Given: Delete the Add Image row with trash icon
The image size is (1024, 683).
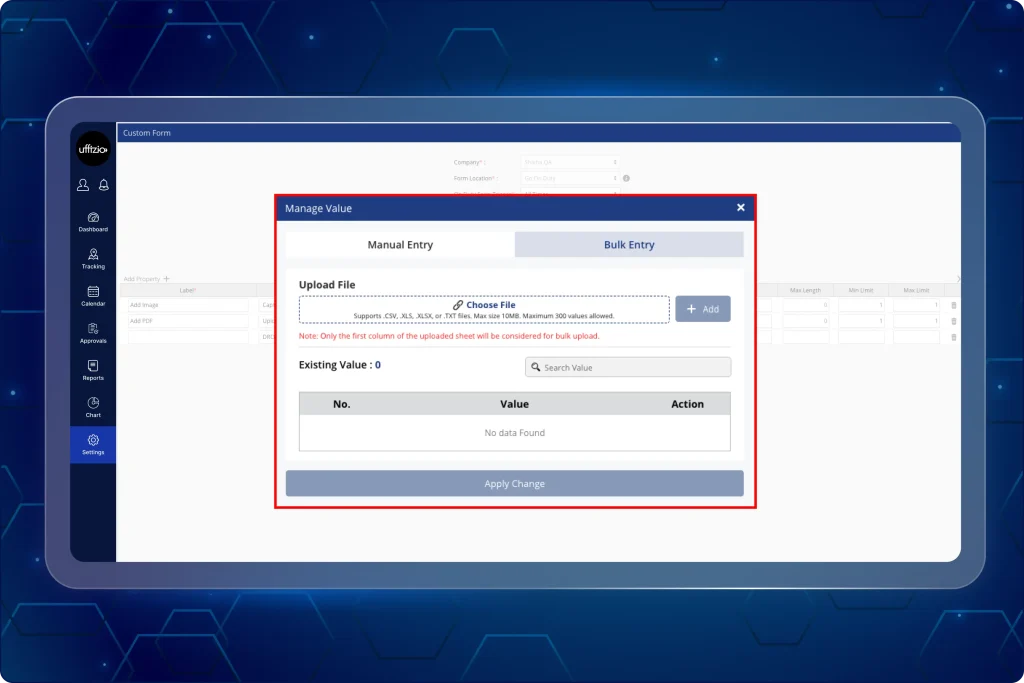Looking at the screenshot, I should tap(953, 305).
